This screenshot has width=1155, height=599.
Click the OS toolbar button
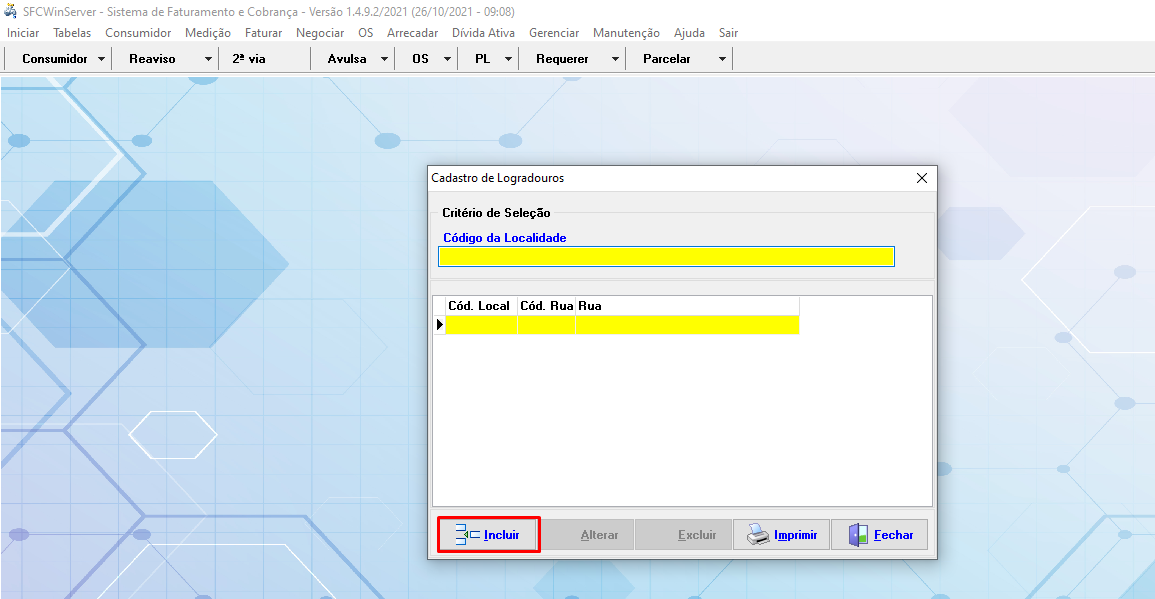point(420,59)
